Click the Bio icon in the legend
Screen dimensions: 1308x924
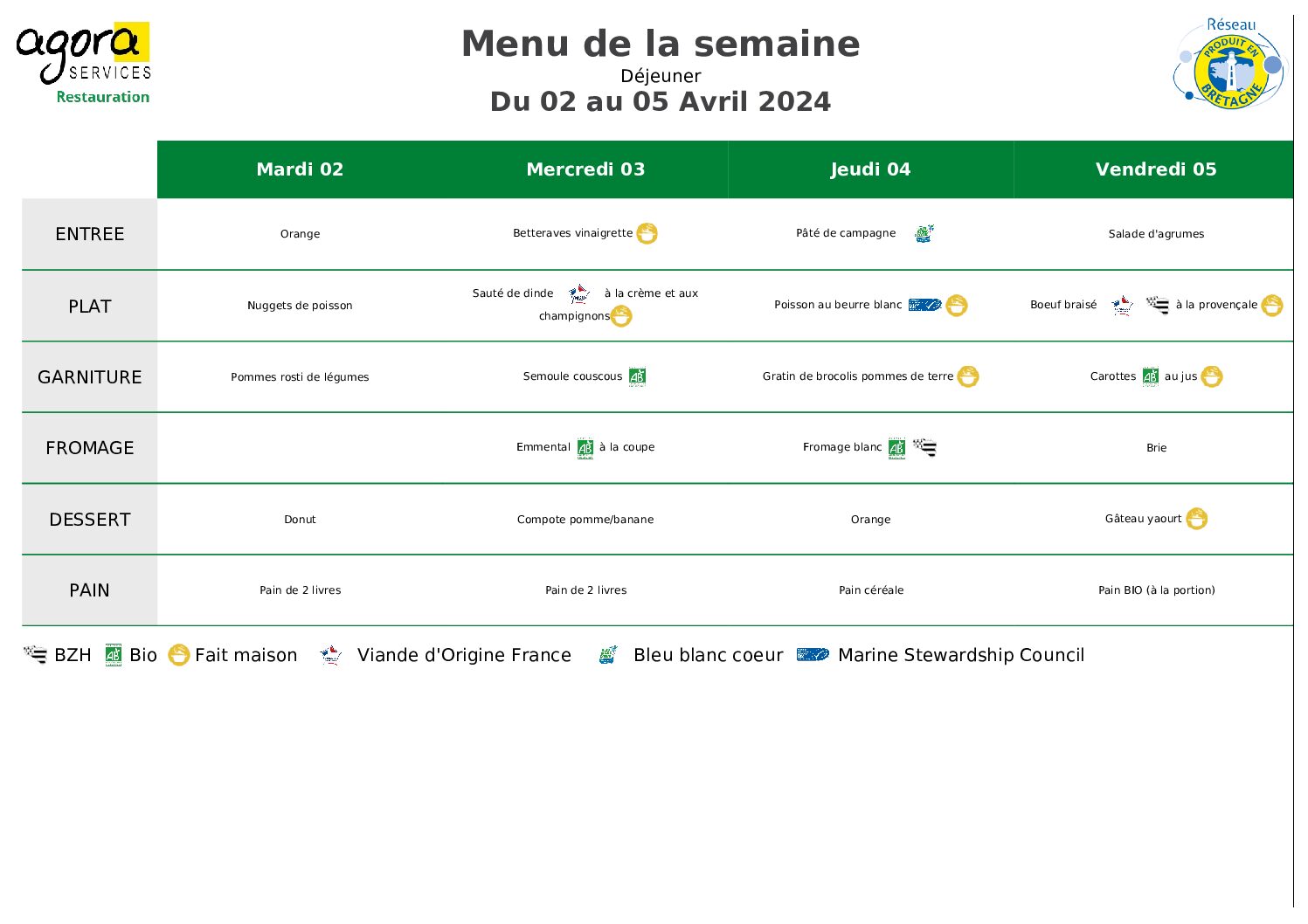(x=114, y=655)
